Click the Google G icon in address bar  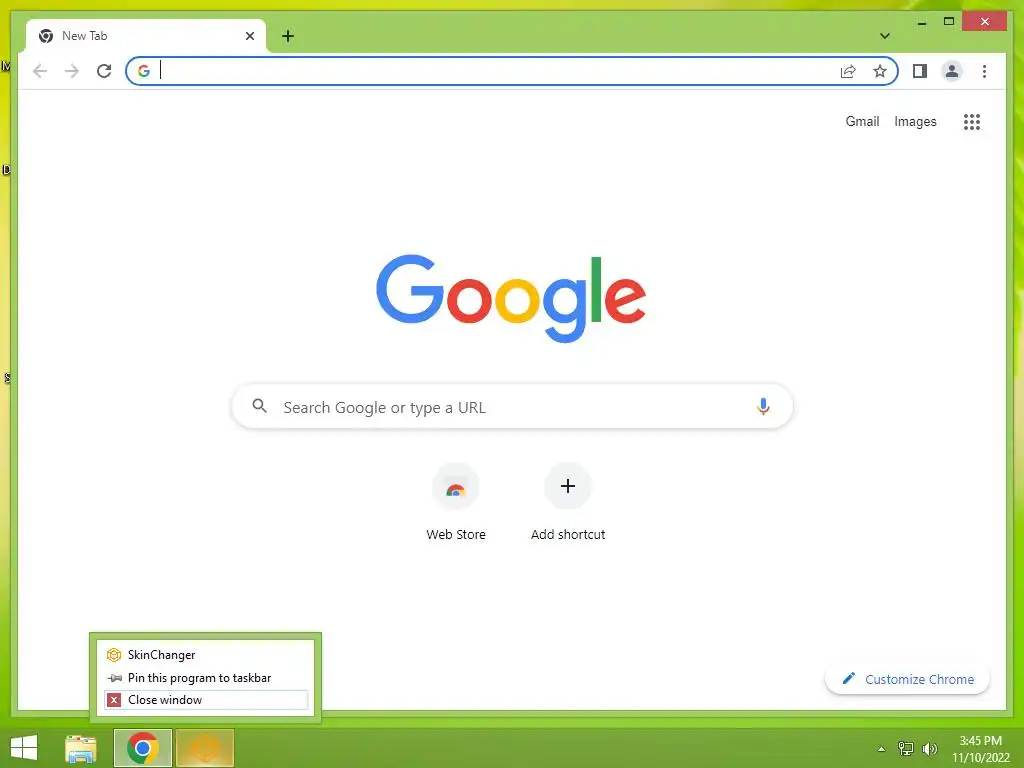[x=144, y=71]
